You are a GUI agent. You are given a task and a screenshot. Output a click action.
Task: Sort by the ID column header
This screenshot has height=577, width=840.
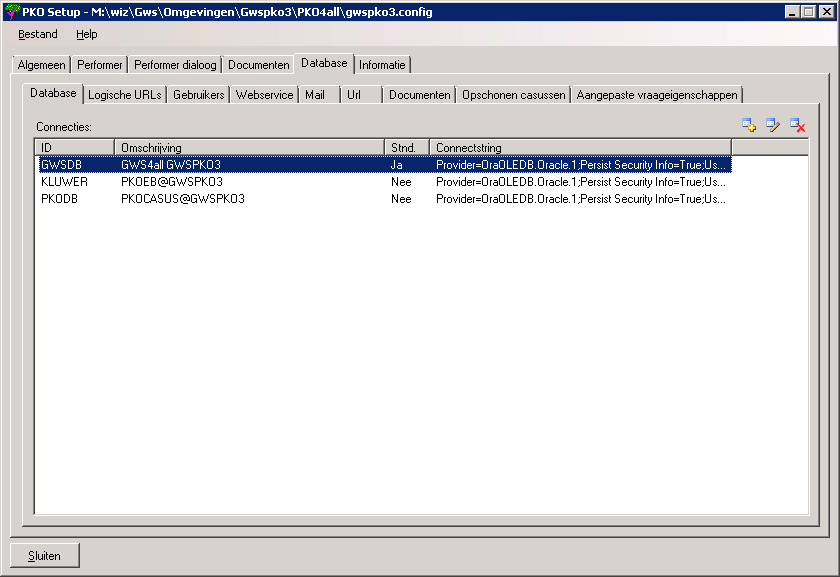74,147
